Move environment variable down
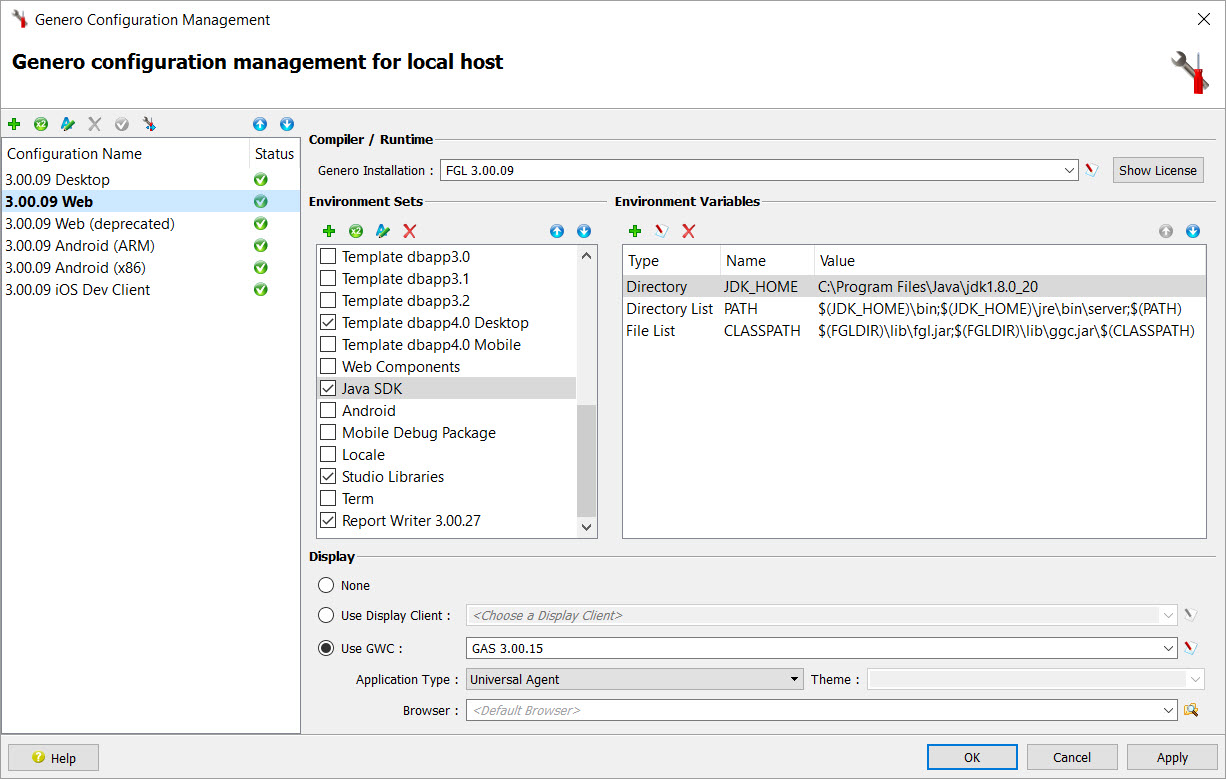 coord(1193,231)
